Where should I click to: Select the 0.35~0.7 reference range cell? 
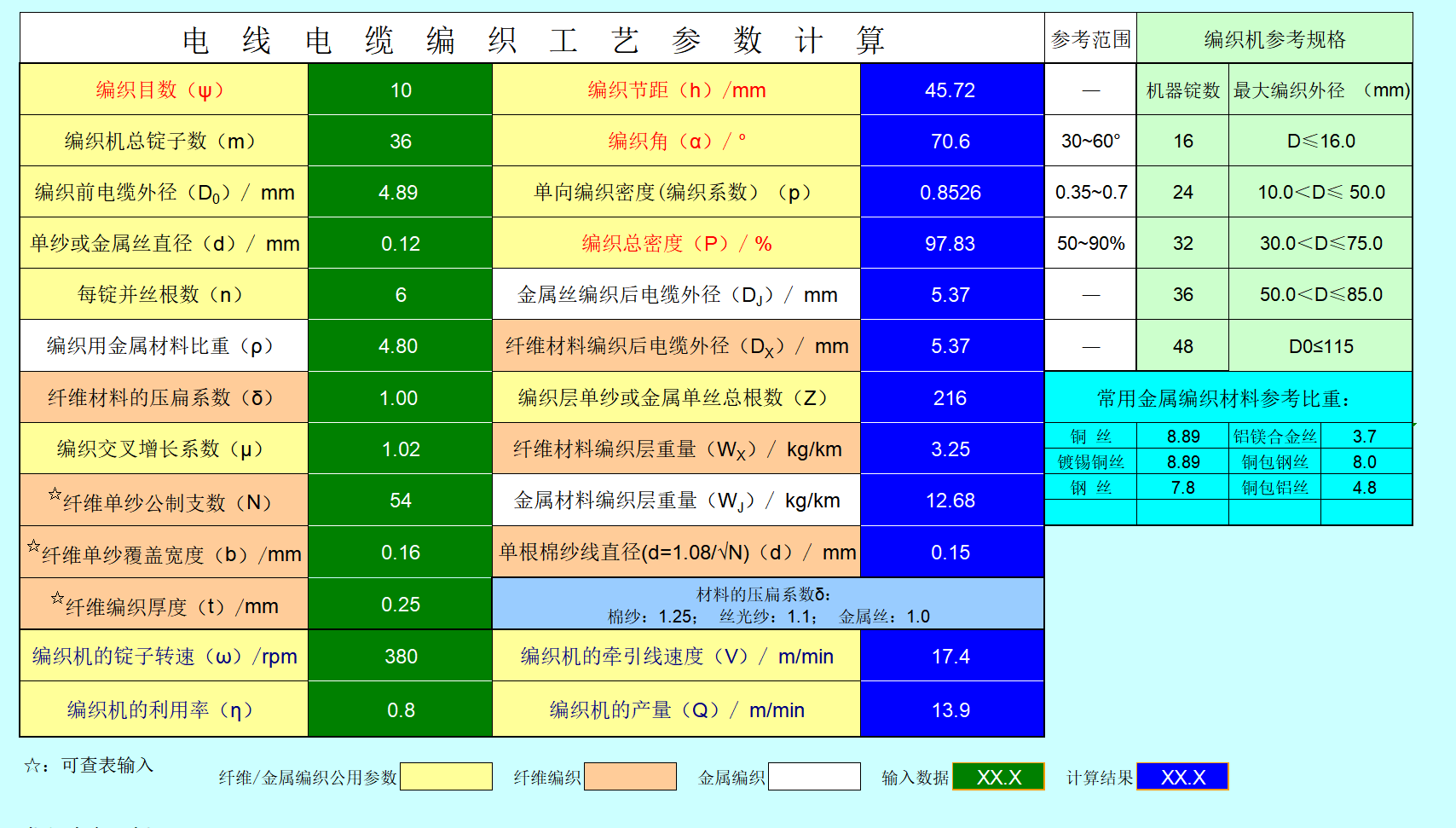click(1090, 192)
